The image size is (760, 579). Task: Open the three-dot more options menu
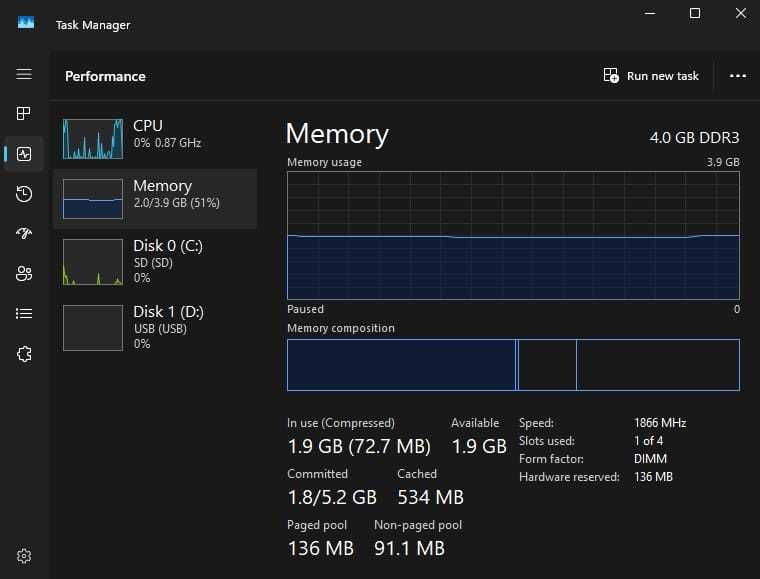point(738,76)
